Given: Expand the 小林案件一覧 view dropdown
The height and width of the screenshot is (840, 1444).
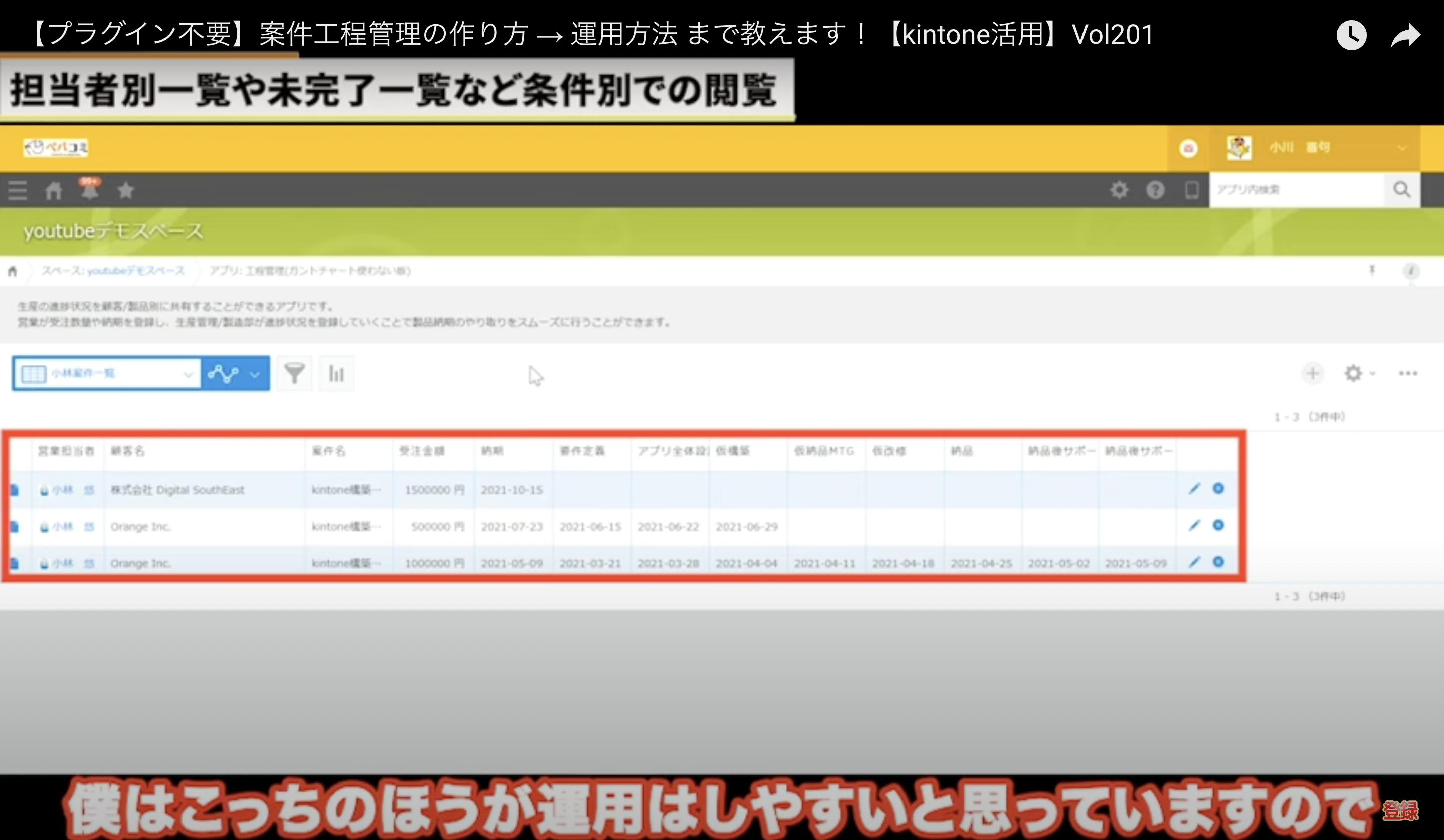Looking at the screenshot, I should (107, 373).
